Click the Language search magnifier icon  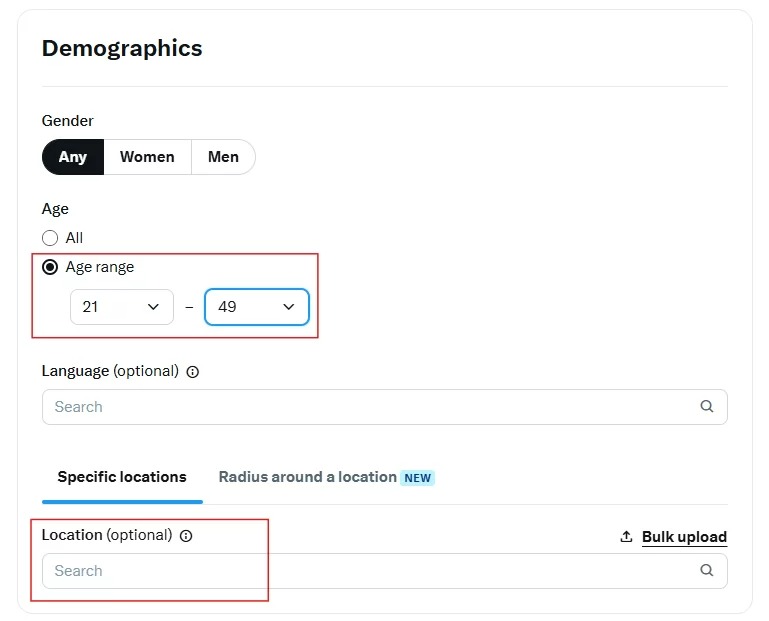tap(707, 406)
